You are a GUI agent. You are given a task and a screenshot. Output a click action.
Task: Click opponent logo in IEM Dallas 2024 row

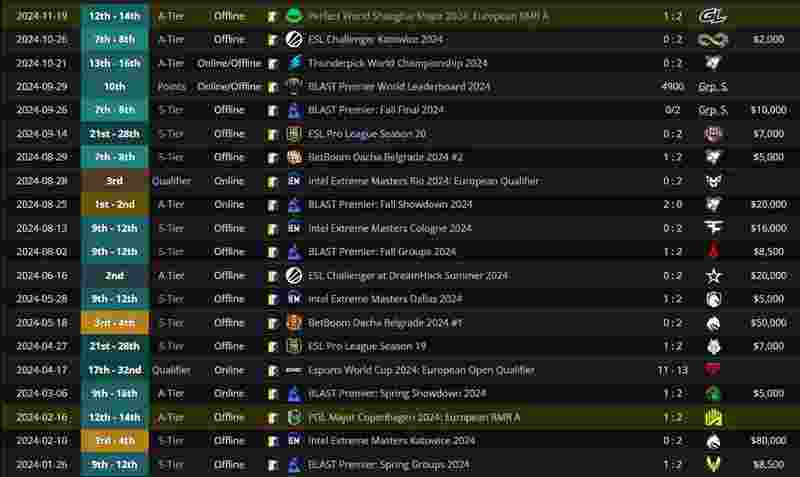coord(713,299)
